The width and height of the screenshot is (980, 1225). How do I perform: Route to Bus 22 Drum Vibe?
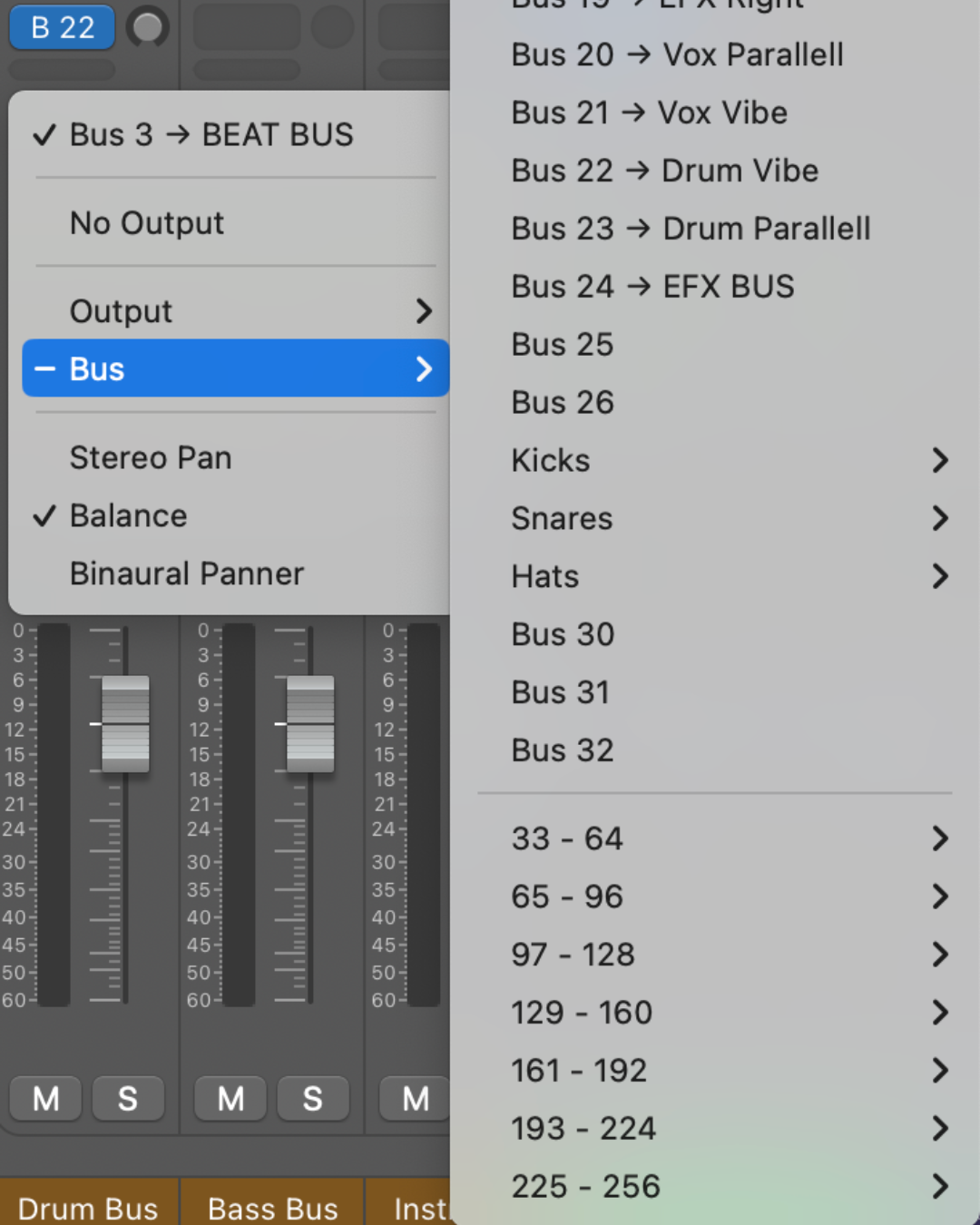665,171
